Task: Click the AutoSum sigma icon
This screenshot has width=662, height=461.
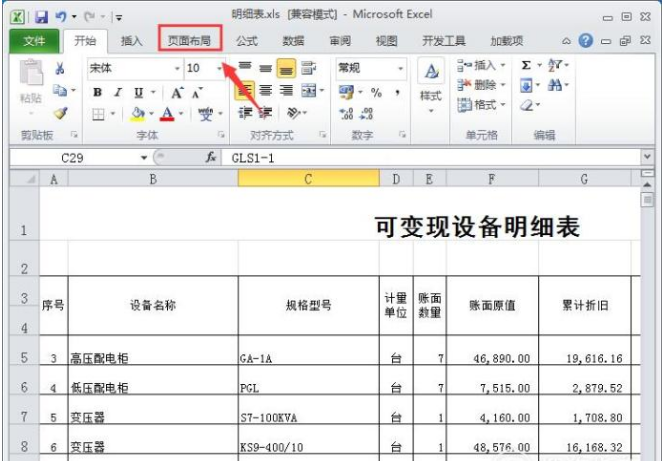Action: pos(526,65)
